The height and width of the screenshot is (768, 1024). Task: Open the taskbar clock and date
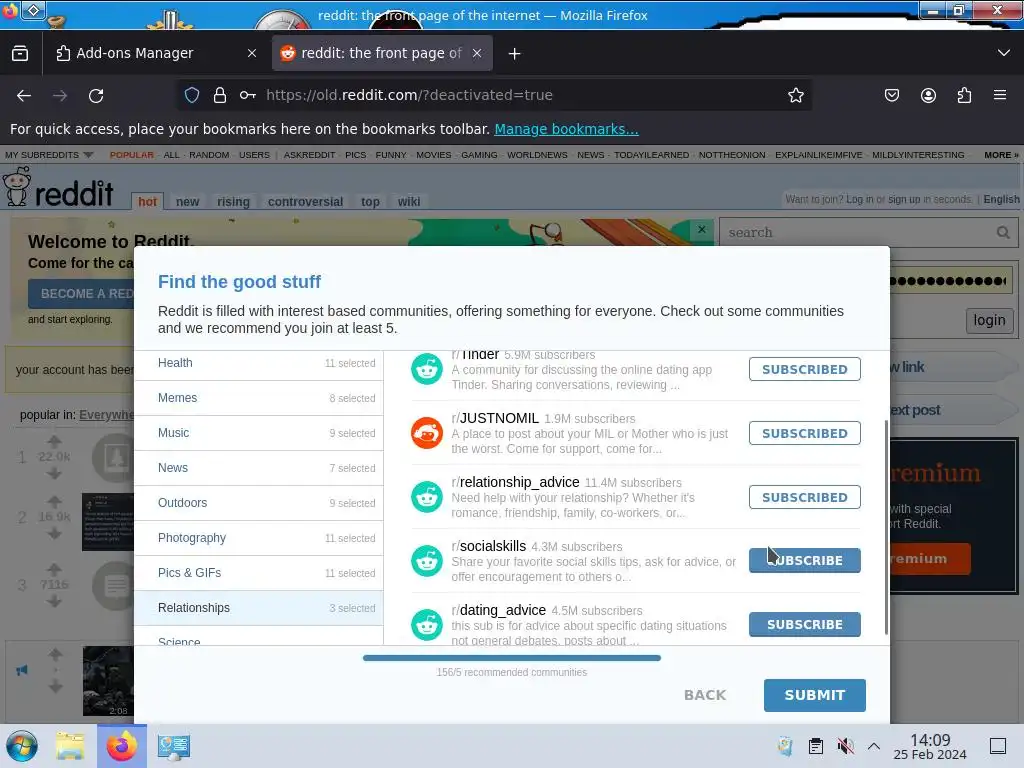(930, 746)
